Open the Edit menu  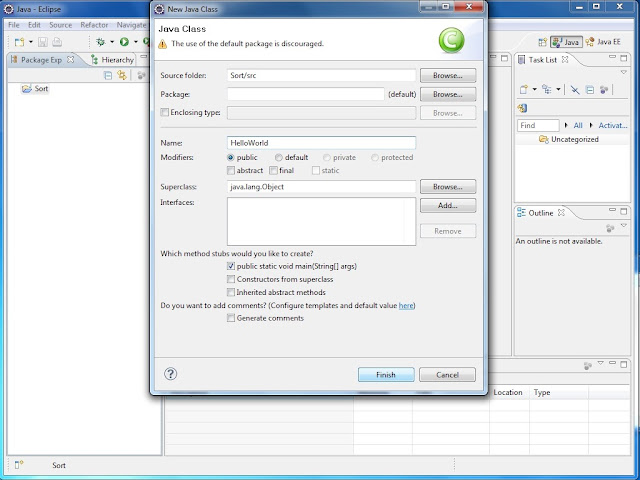tap(34, 25)
